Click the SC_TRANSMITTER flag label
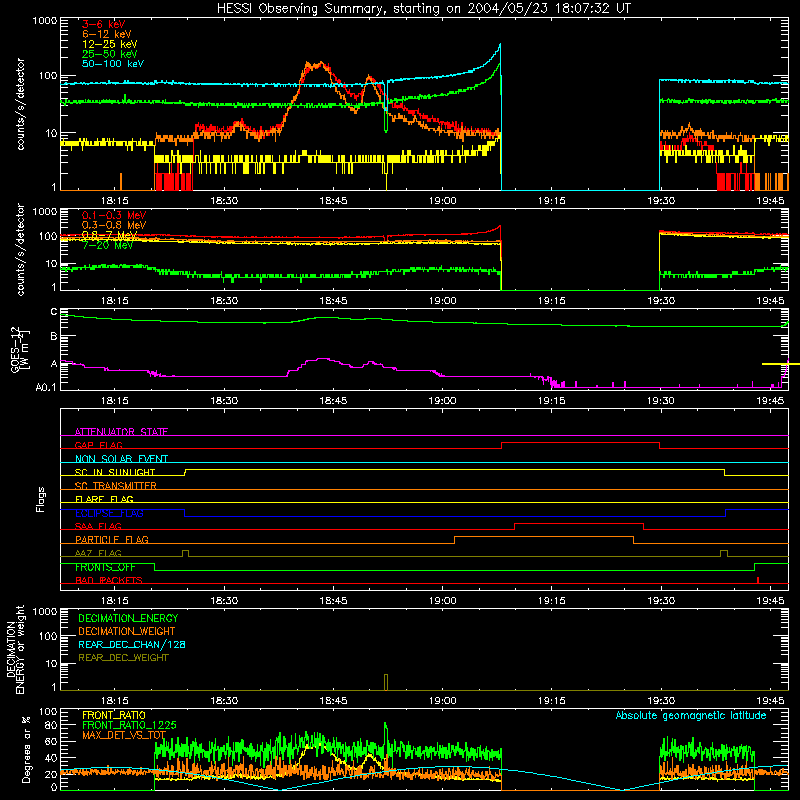 [115, 486]
